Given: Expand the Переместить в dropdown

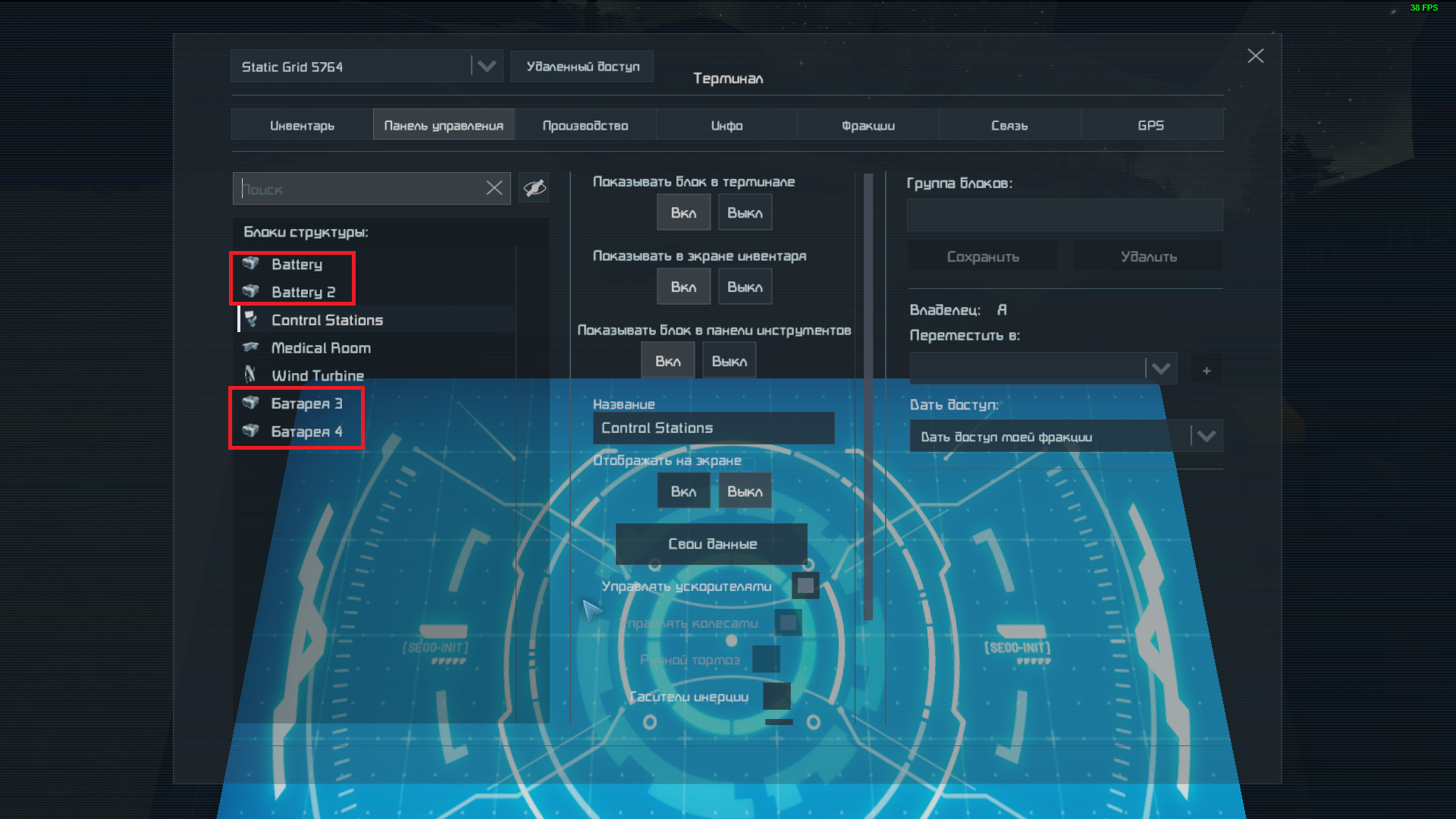Looking at the screenshot, I should tap(1161, 369).
